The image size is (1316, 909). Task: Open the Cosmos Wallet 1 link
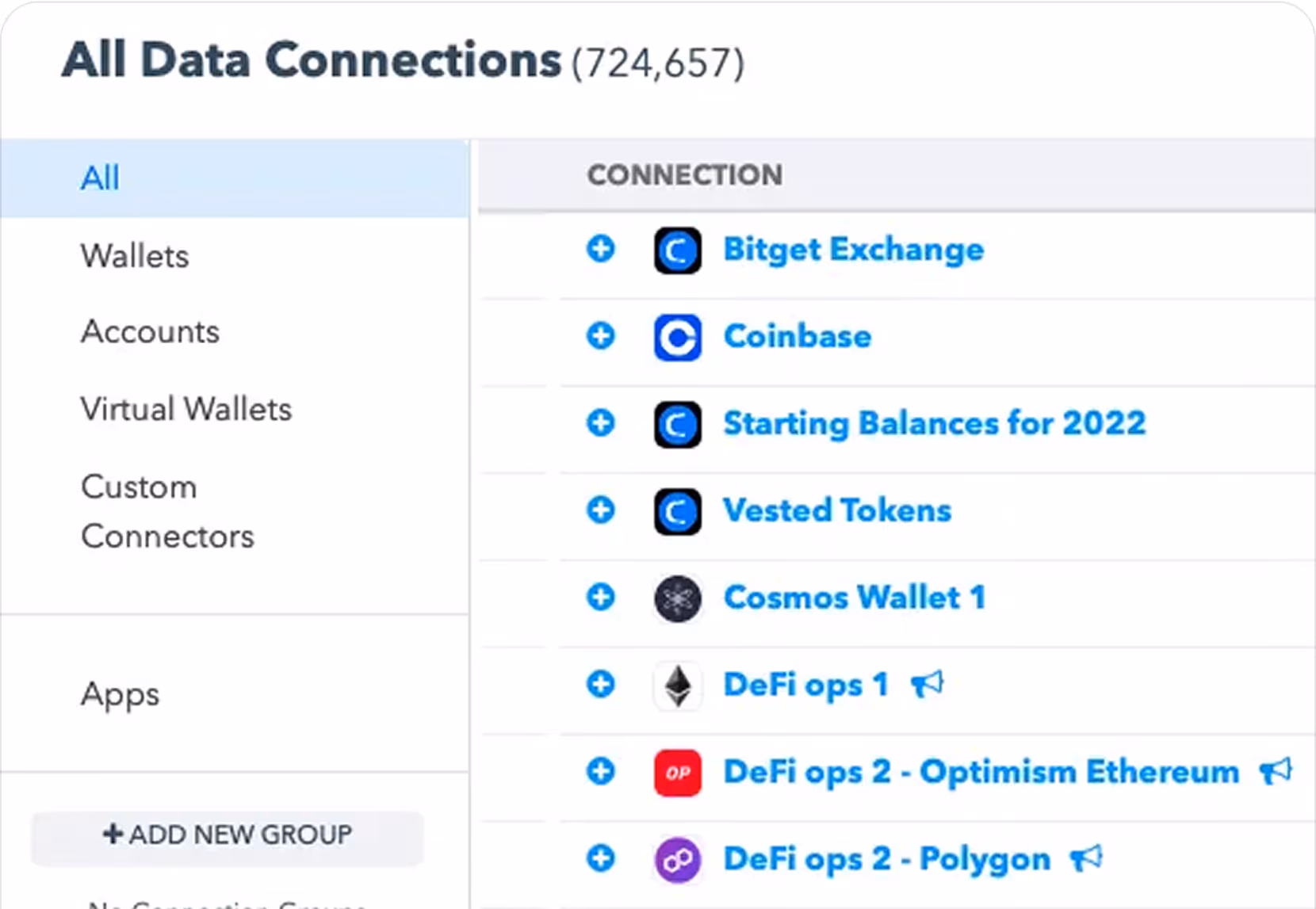(855, 597)
